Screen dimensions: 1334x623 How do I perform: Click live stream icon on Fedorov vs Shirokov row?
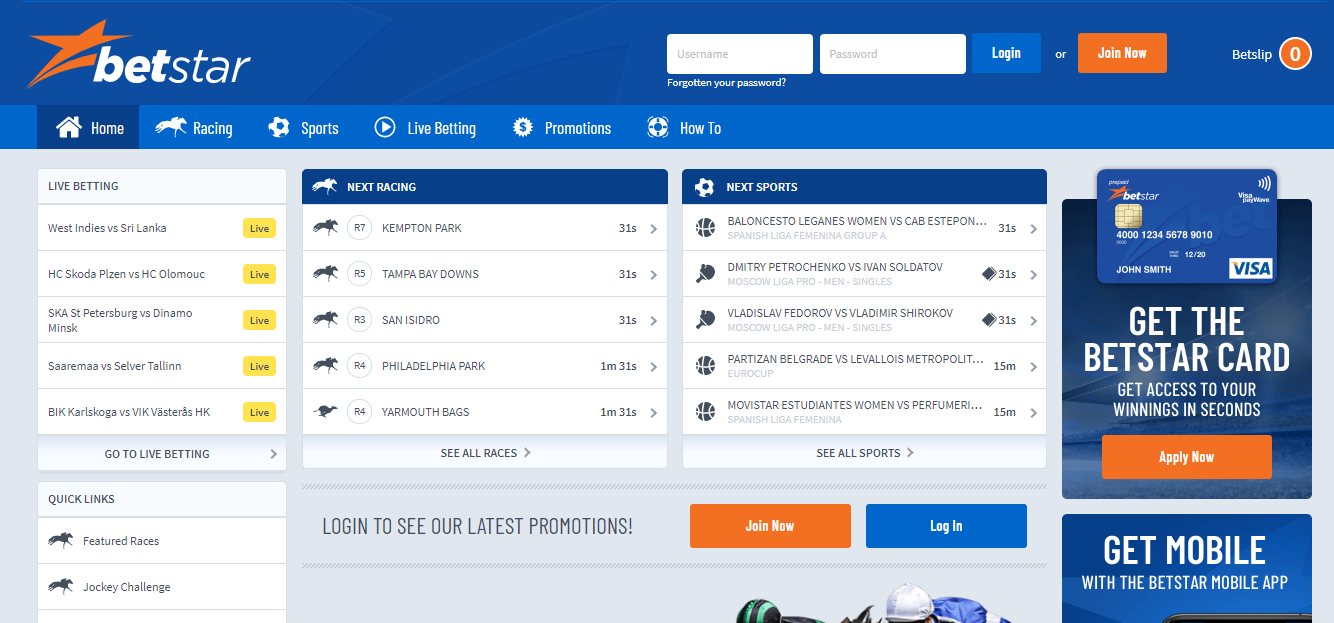point(989,320)
